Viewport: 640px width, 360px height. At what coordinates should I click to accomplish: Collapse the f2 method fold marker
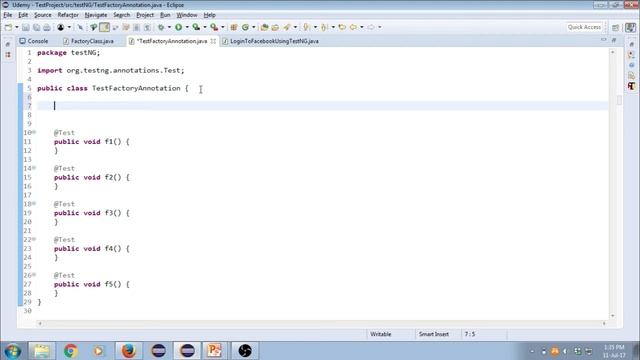[34, 168]
